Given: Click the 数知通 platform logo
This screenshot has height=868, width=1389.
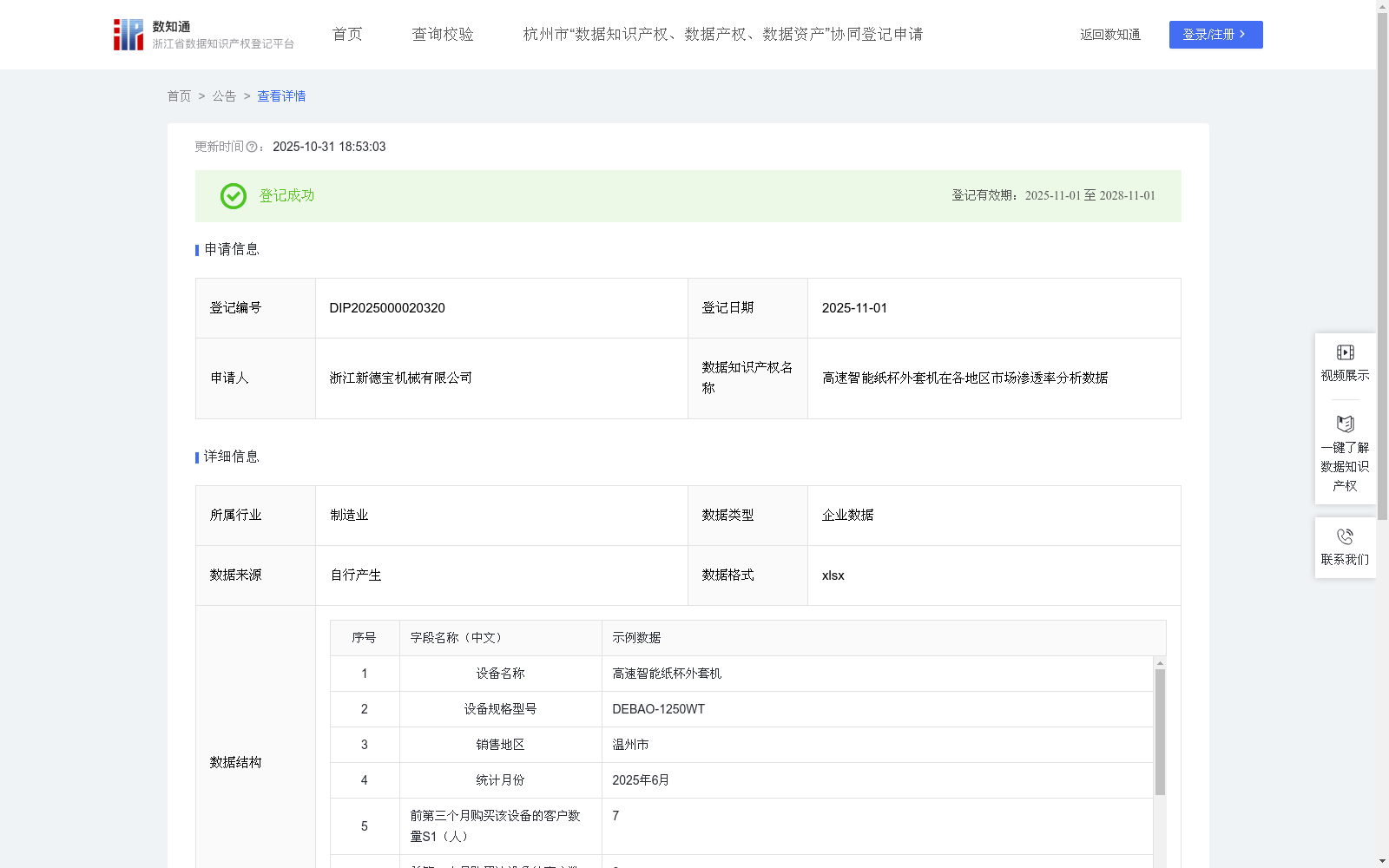Looking at the screenshot, I should 204,35.
